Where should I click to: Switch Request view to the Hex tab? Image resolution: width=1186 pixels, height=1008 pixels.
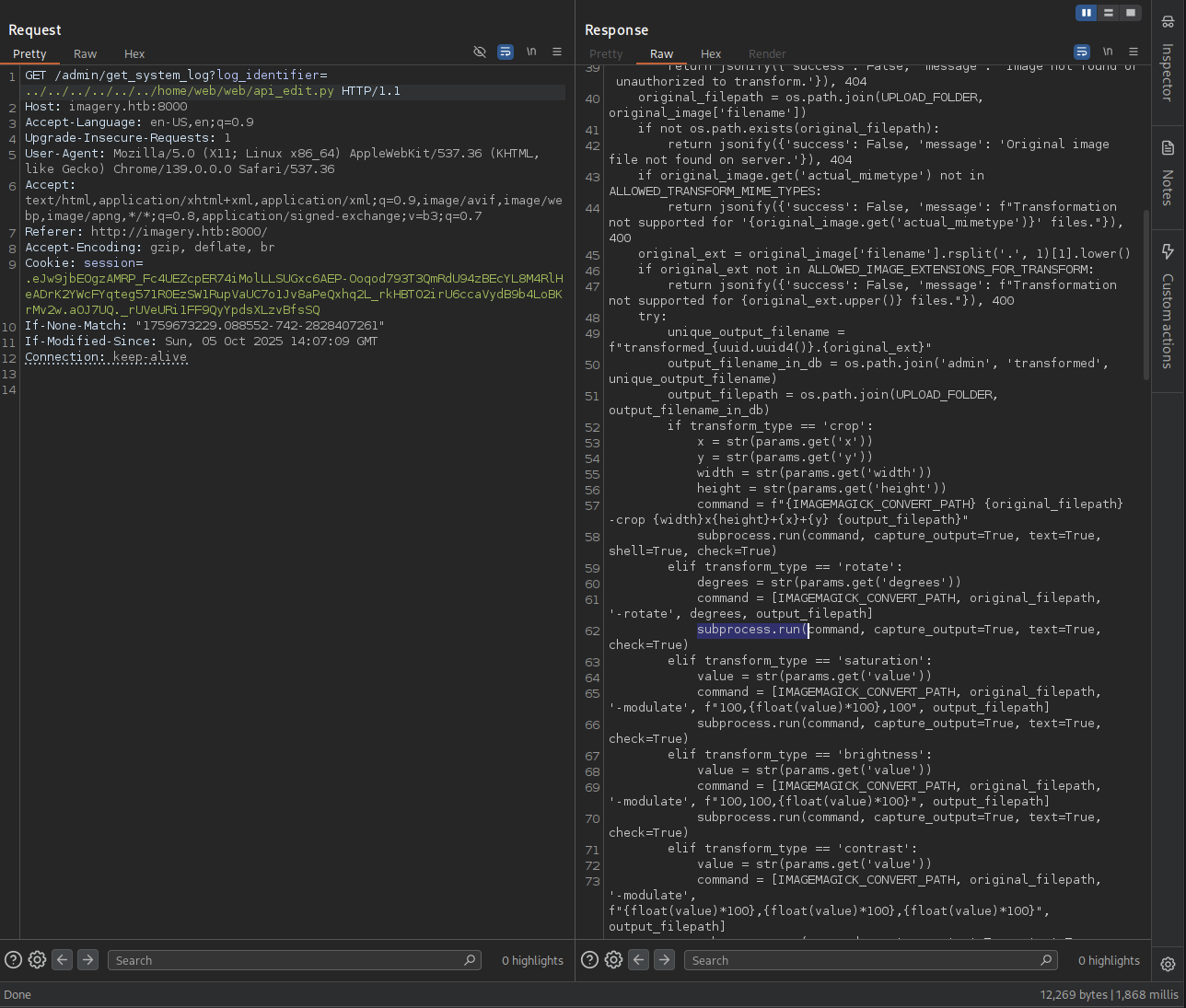coord(134,54)
